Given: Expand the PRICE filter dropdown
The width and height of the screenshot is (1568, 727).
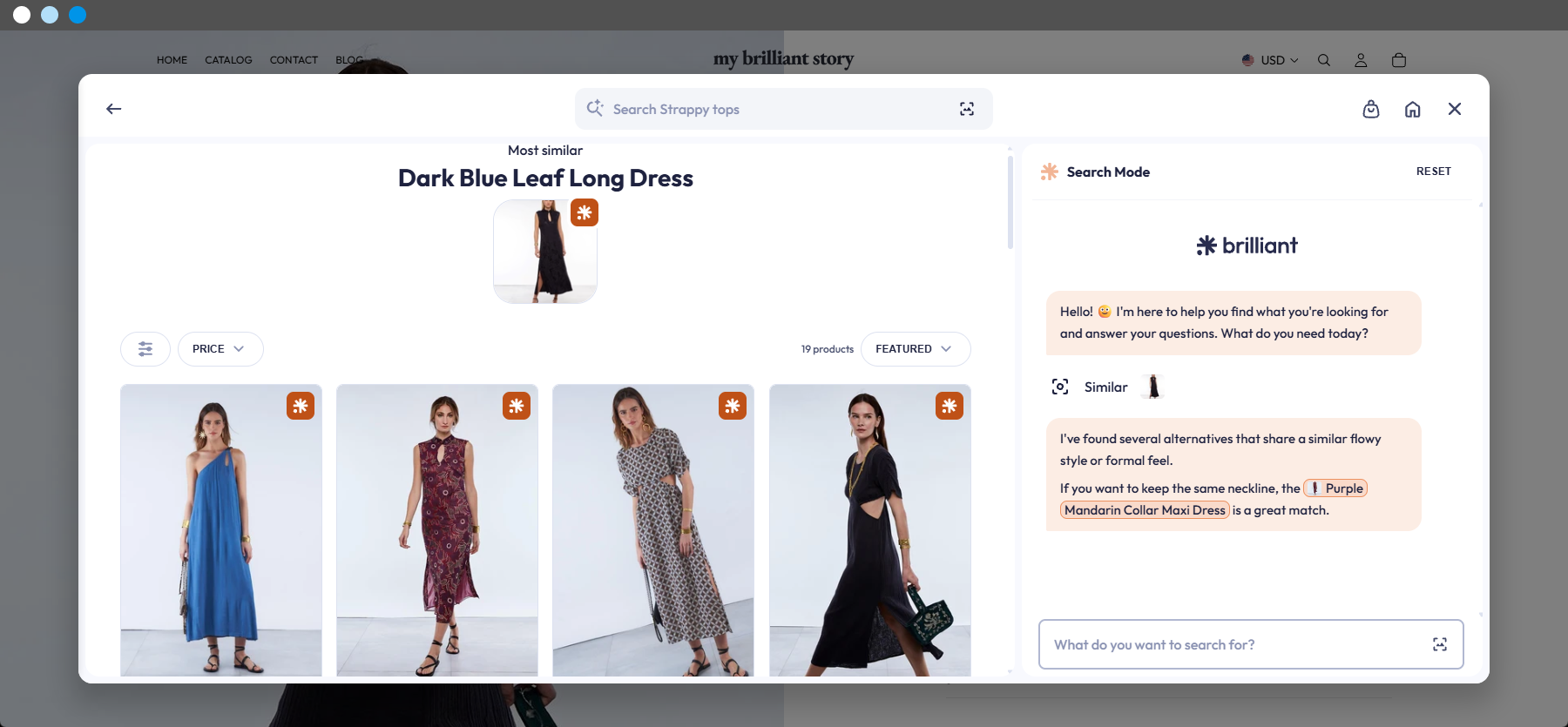Looking at the screenshot, I should pos(220,349).
